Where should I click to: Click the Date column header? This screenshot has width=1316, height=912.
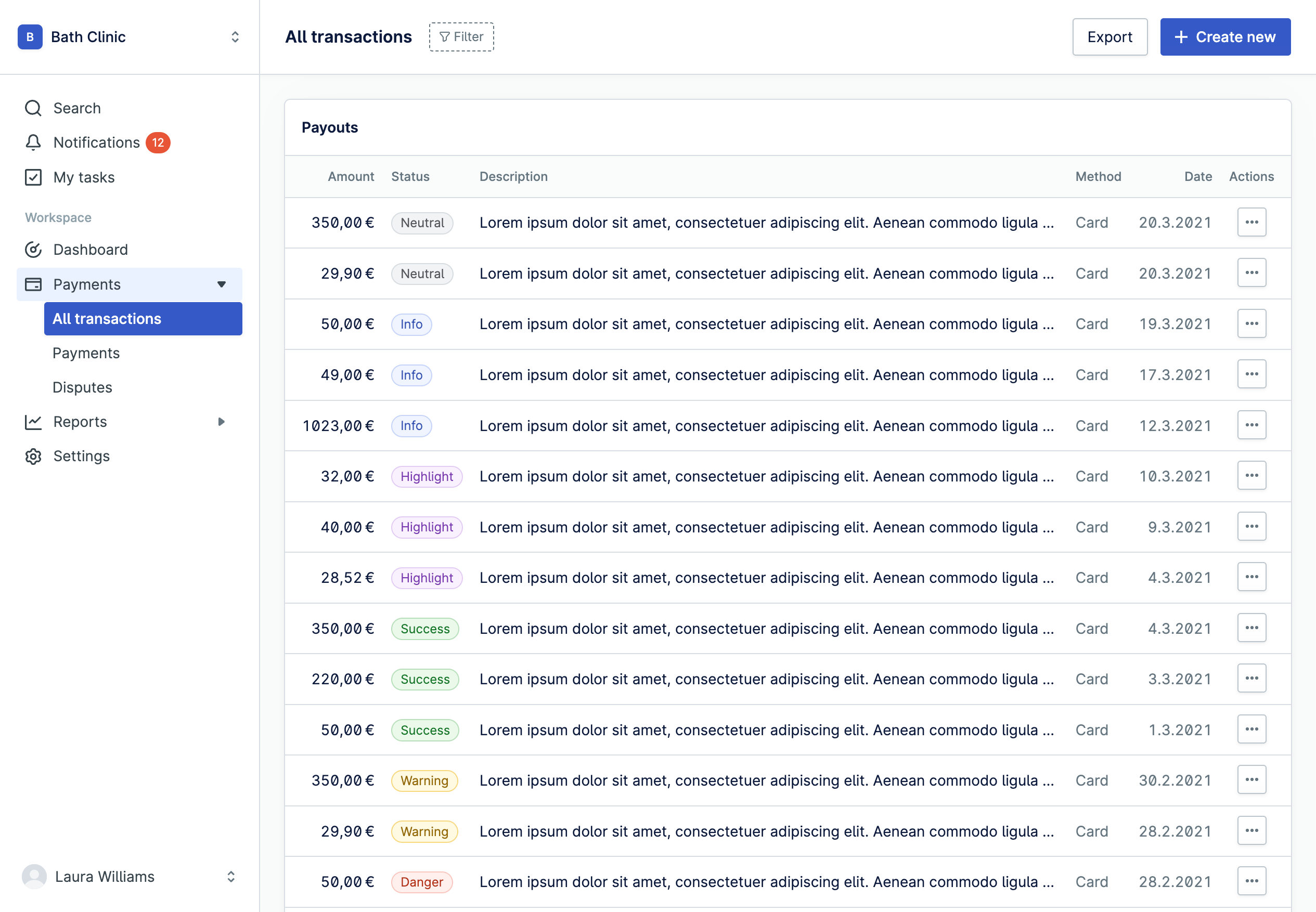[1197, 177]
